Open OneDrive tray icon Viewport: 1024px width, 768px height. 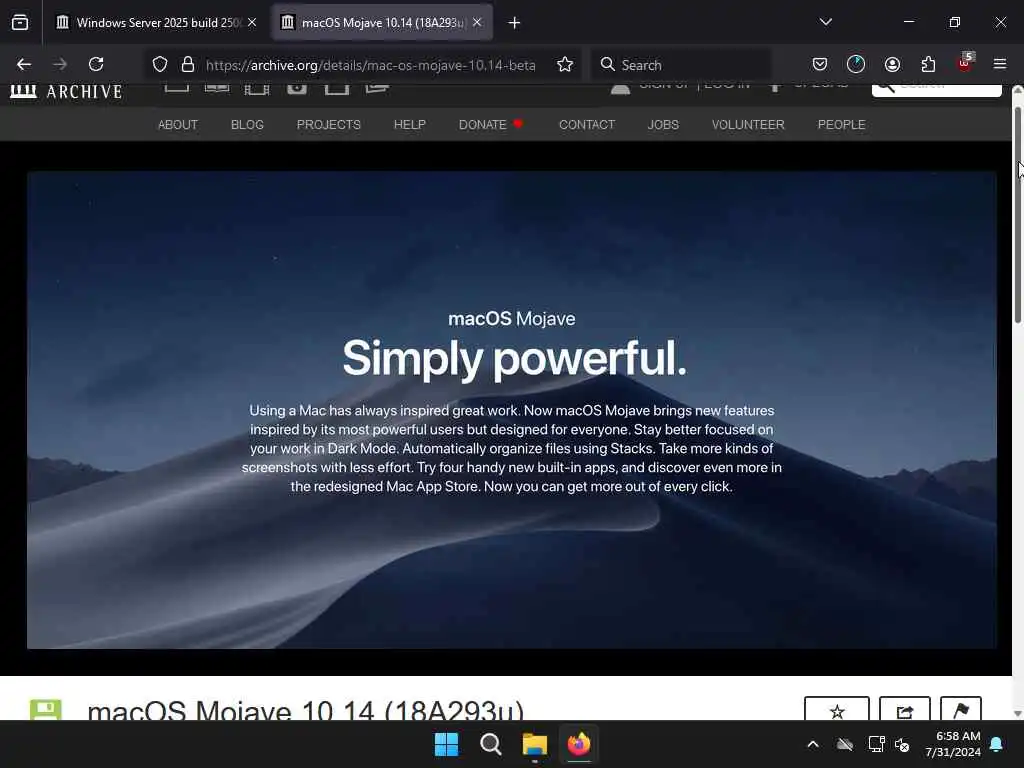(845, 744)
